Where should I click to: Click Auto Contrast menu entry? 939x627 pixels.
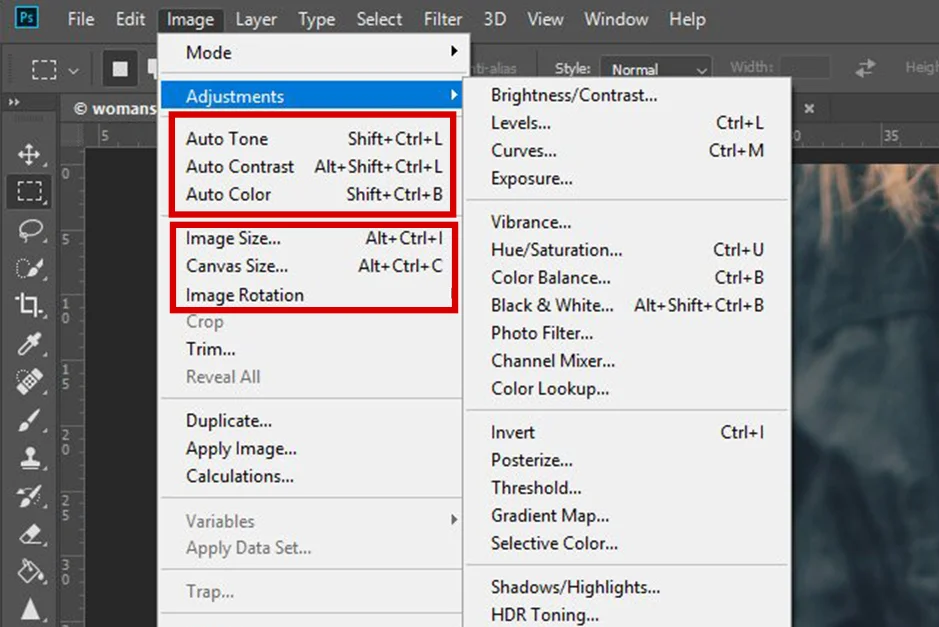pyautogui.click(x=240, y=167)
